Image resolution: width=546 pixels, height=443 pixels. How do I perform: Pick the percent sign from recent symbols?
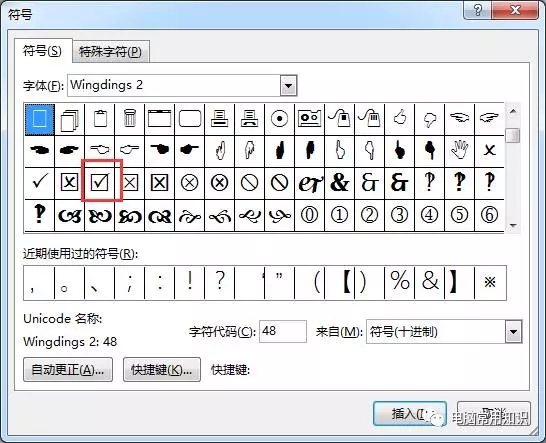pyautogui.click(x=400, y=282)
